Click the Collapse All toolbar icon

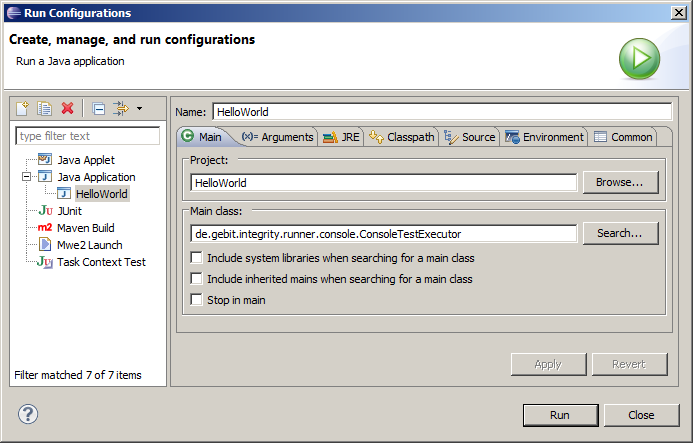pyautogui.click(x=98, y=108)
